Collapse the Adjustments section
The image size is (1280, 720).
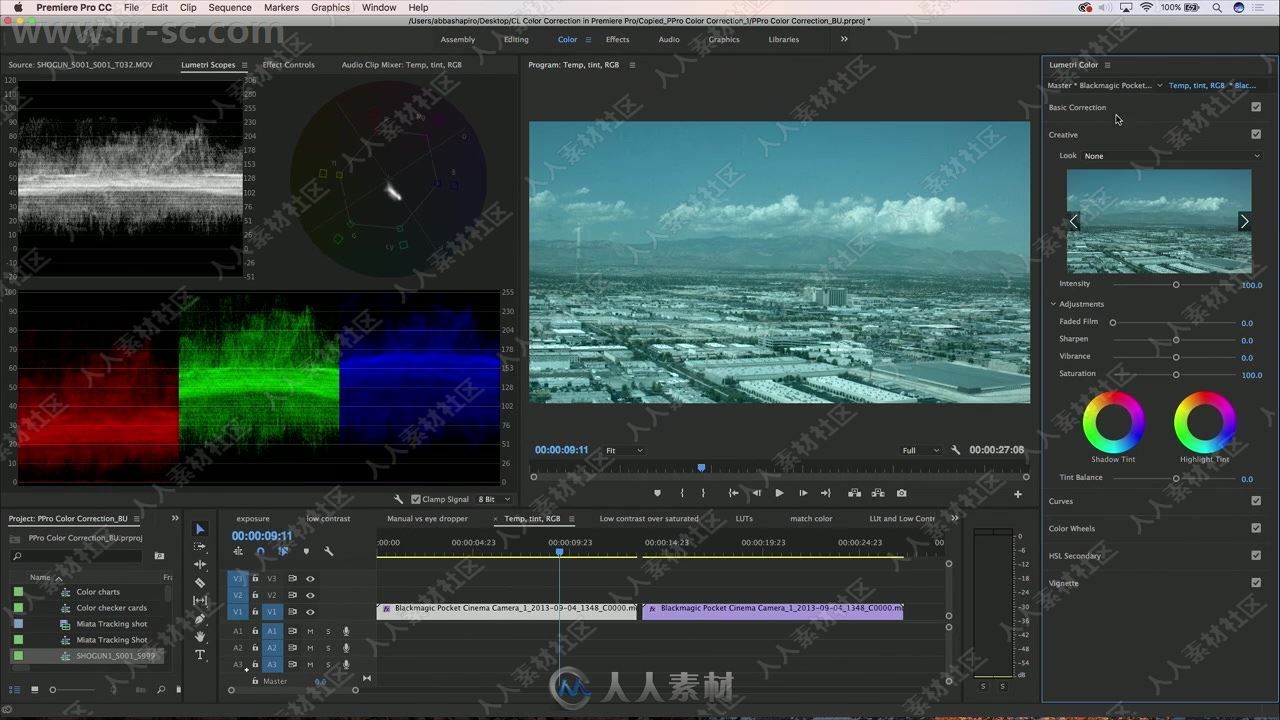[1053, 304]
